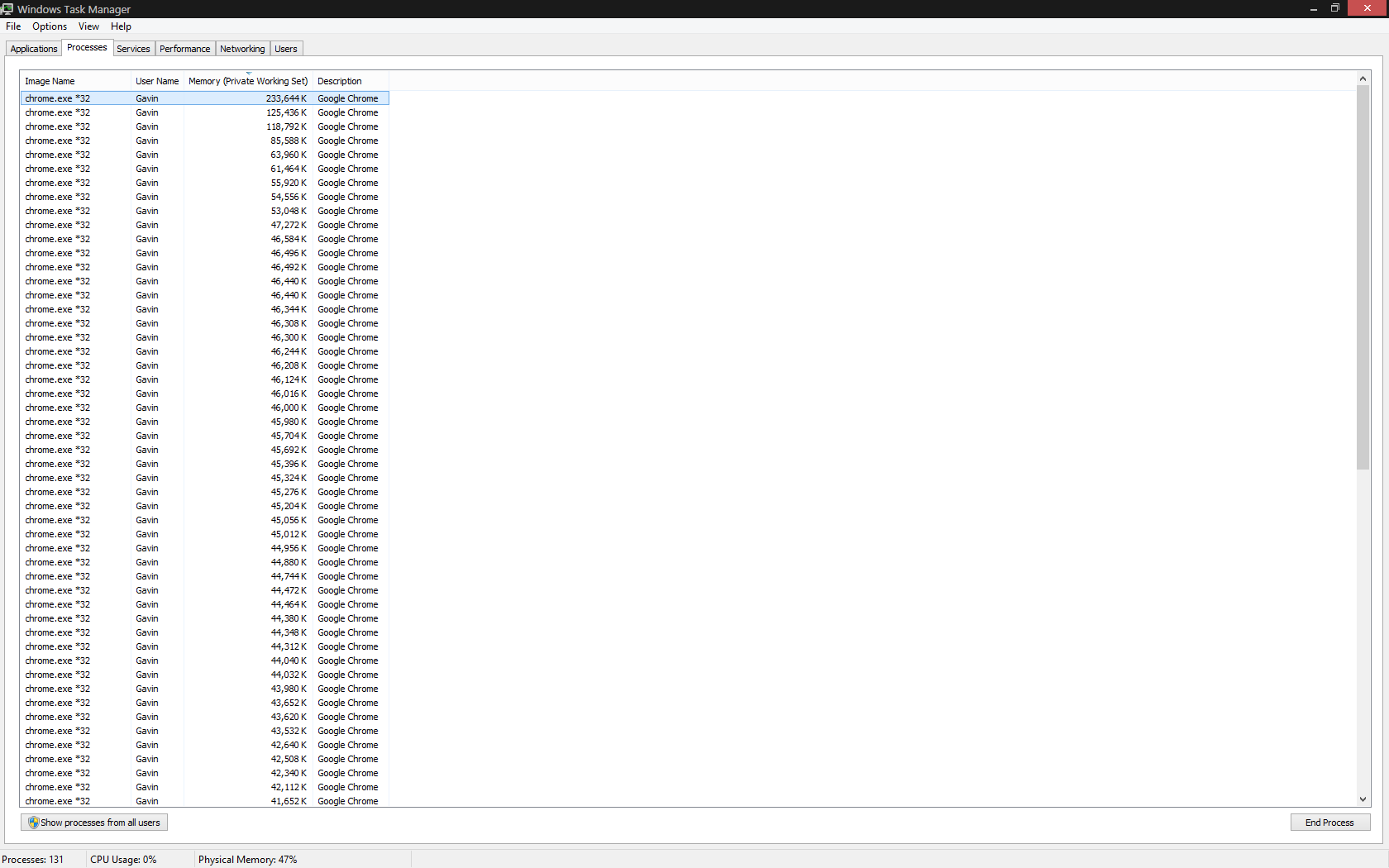Viewport: 1389px width, 868px height.
Task: Sort by User Name column header
Action: click(x=157, y=81)
